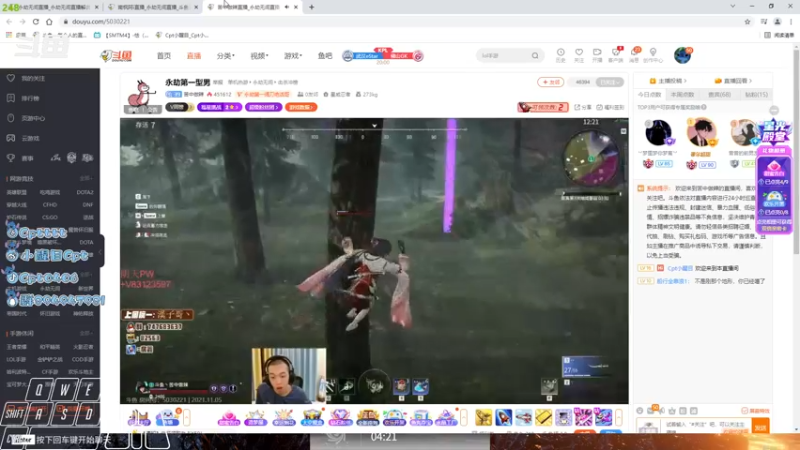
Task: Click the search magnifier icon
Action: (535, 56)
